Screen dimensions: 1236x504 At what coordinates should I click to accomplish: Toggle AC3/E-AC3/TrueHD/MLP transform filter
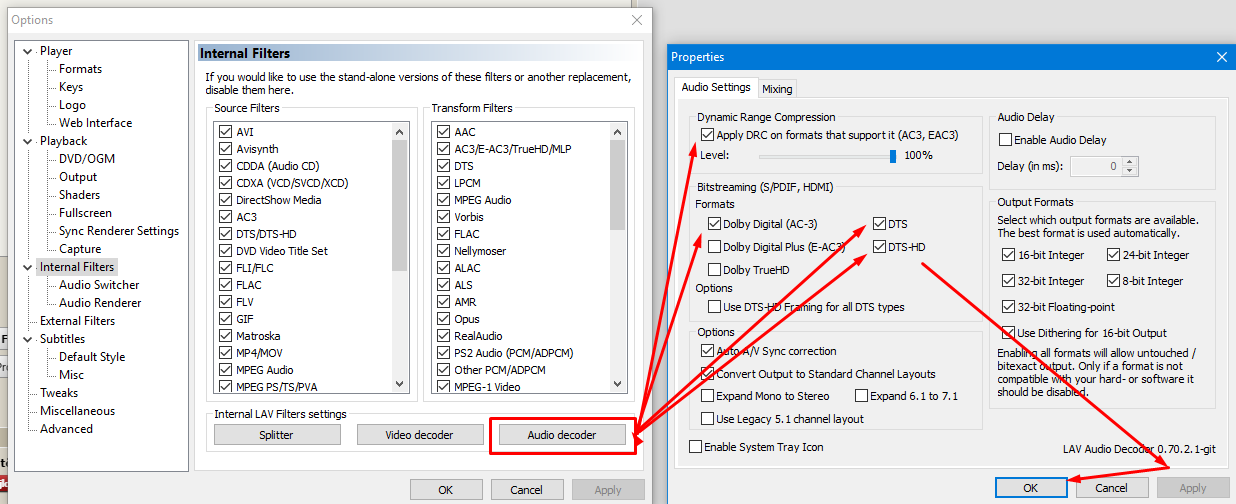coord(444,149)
